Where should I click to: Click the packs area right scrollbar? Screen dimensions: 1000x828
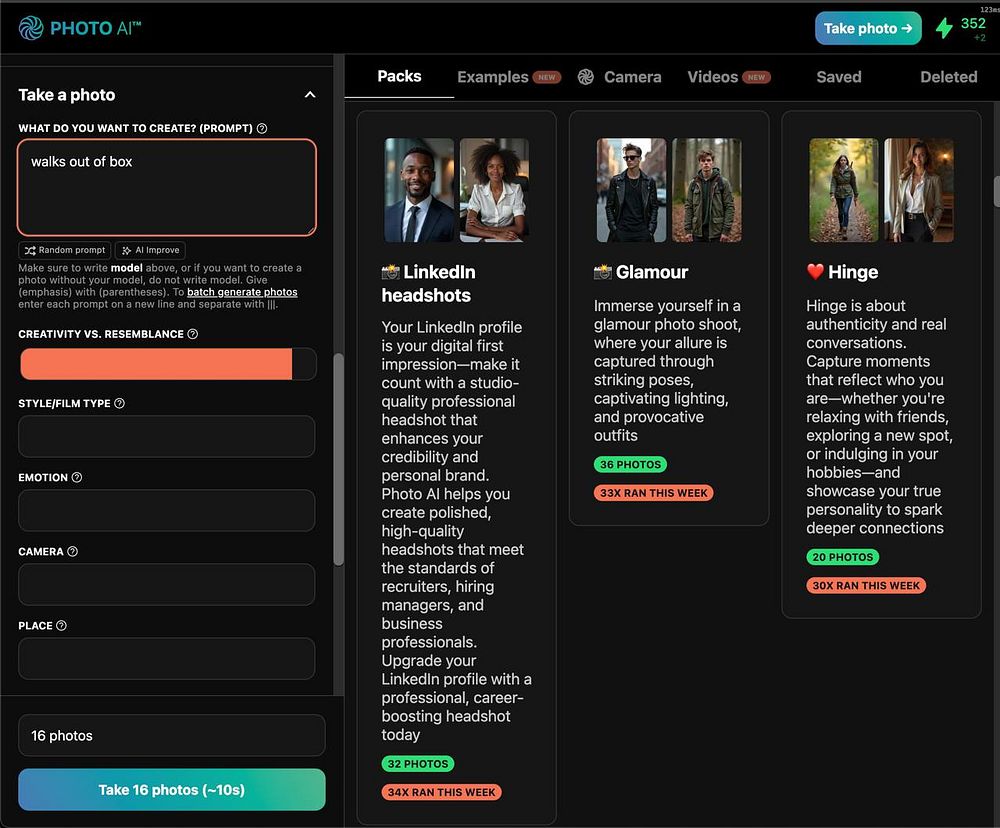click(x=996, y=189)
